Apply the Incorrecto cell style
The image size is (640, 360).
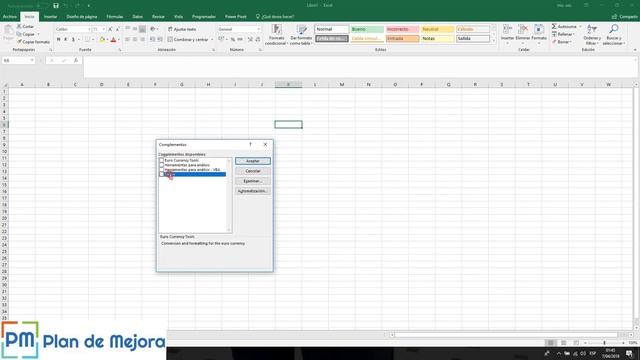(402, 29)
